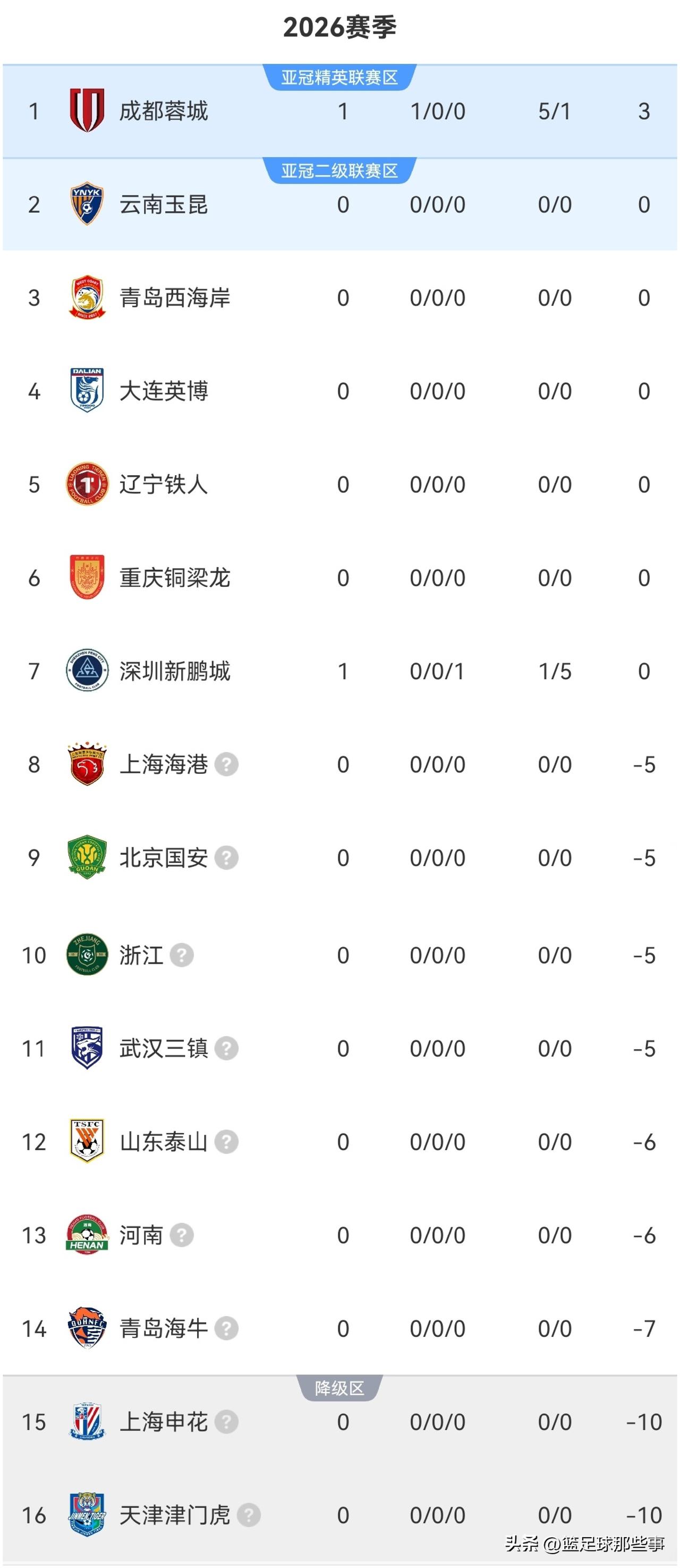
Task: Open 青岛西海岸 club badge
Action: click(x=87, y=297)
